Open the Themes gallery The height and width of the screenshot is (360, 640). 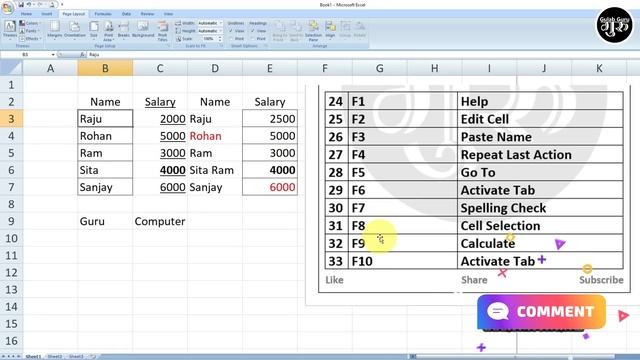click(10, 30)
